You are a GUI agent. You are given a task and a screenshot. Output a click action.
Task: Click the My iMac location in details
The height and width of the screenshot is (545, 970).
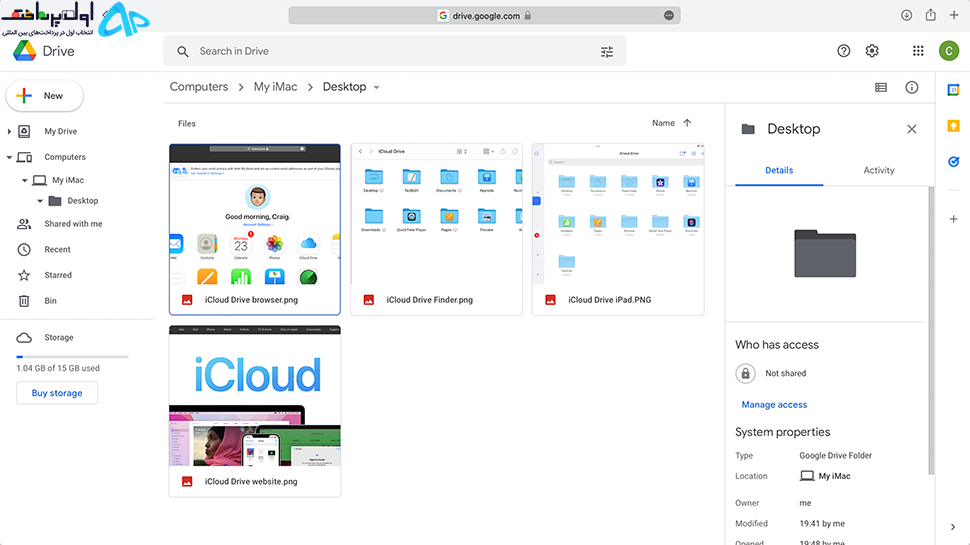tap(825, 476)
